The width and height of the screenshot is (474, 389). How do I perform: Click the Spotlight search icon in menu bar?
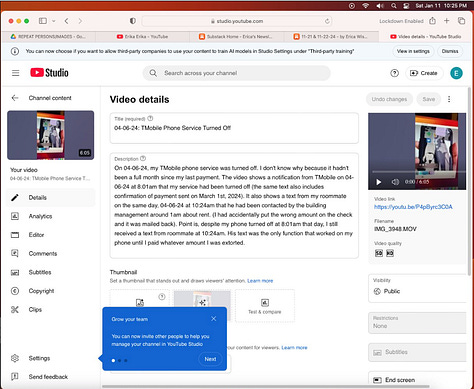coord(394,6)
